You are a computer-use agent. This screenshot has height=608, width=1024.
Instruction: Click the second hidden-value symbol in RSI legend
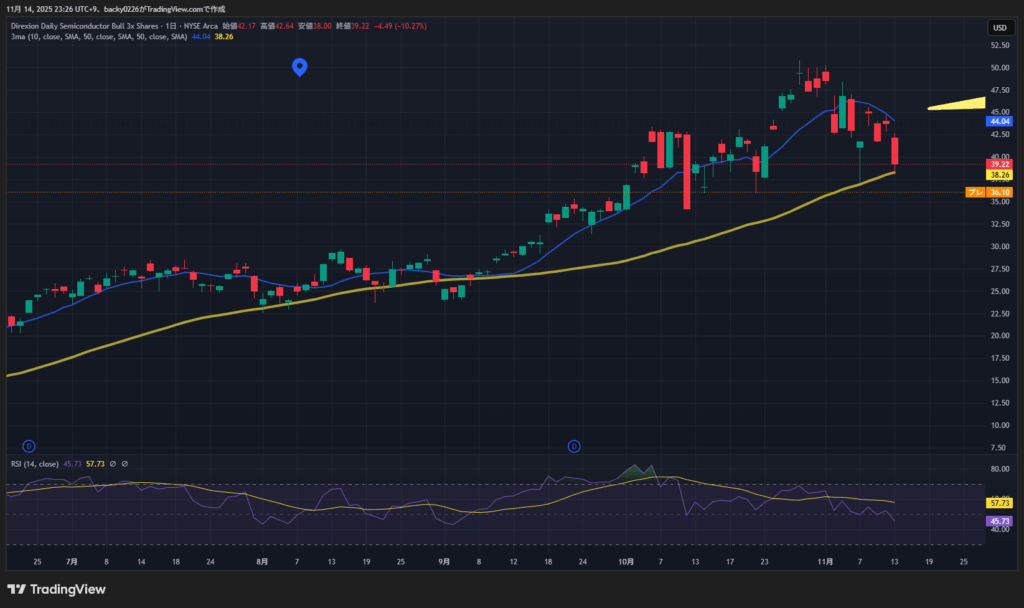pyautogui.click(x=126, y=463)
